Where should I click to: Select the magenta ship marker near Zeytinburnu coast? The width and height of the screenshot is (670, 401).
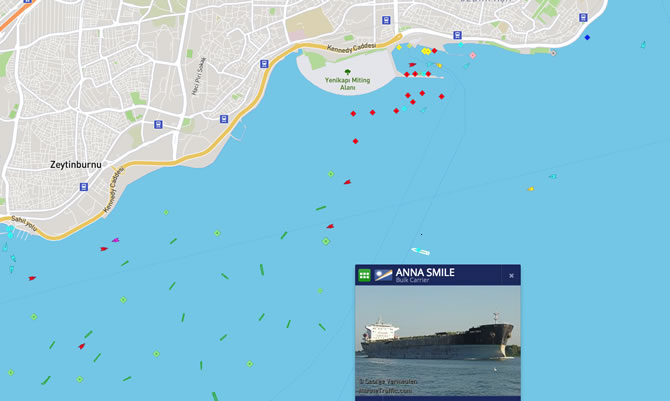click(x=115, y=240)
